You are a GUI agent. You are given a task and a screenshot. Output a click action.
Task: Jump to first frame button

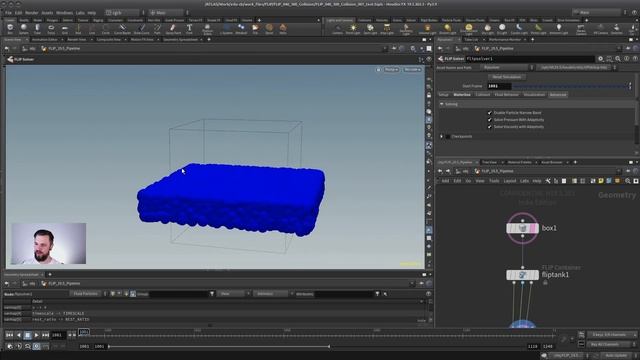(9, 335)
